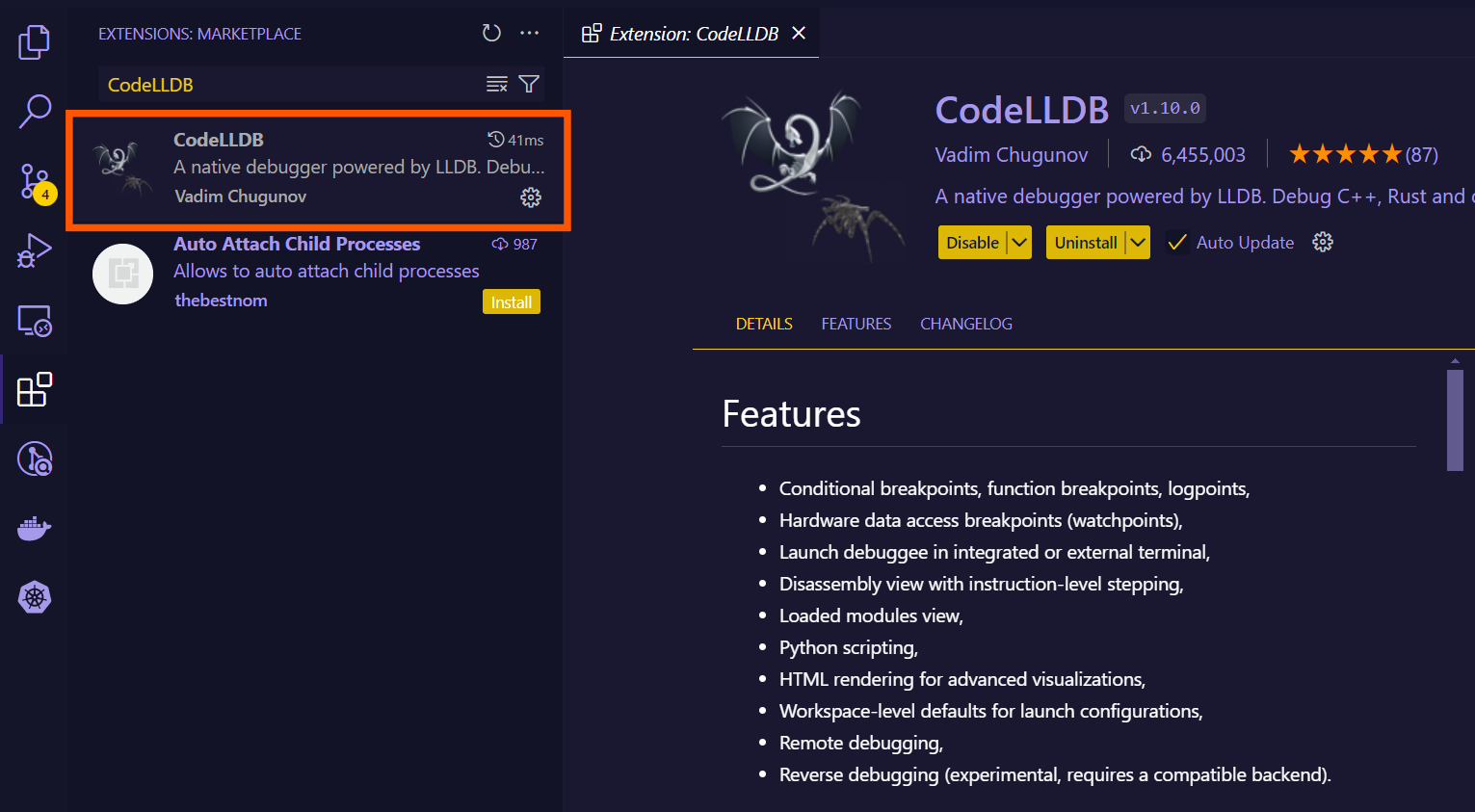The image size is (1475, 812).
Task: Open the Kubernetes view icon
Action: [35, 597]
